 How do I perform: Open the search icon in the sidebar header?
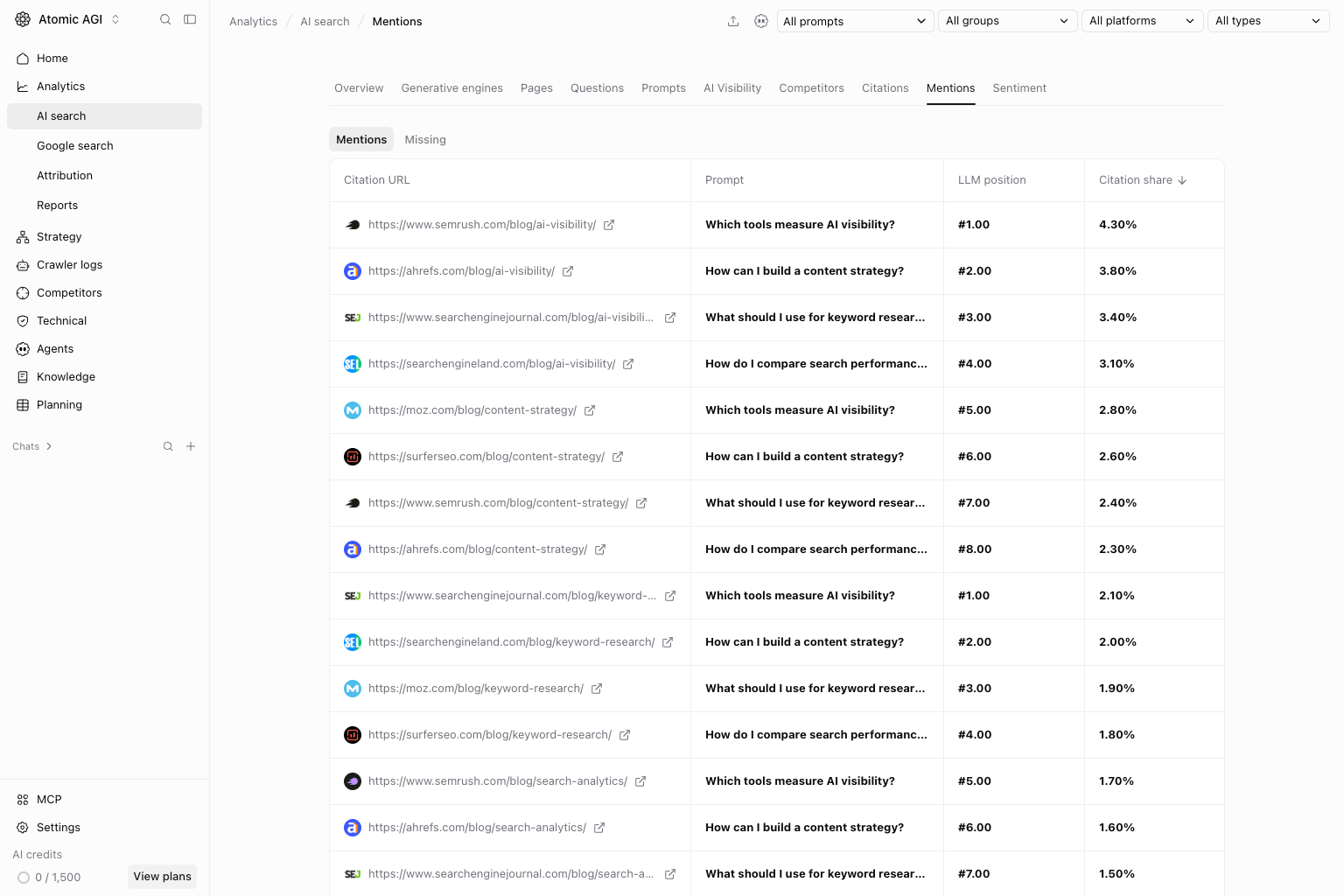tap(165, 19)
